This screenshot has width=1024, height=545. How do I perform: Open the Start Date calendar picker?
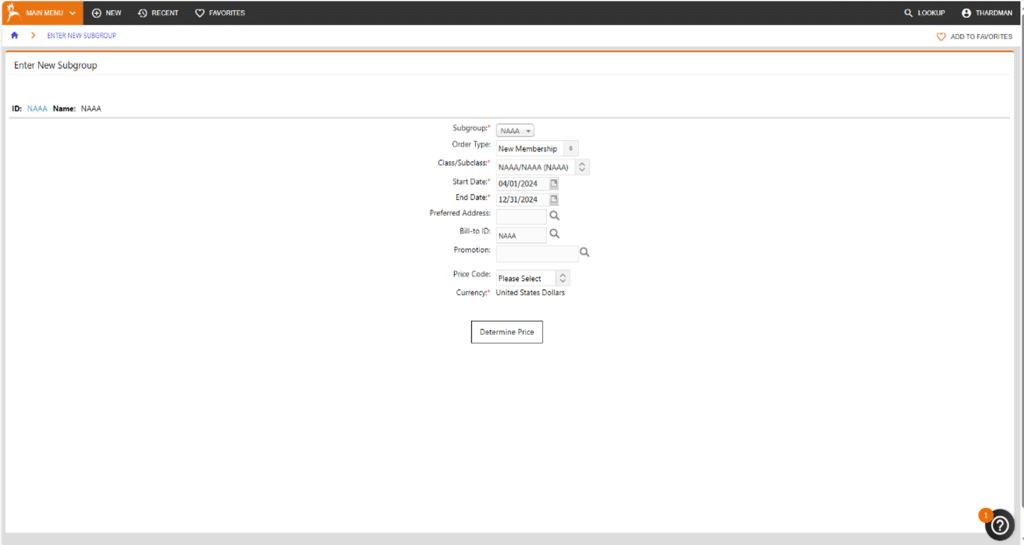coord(554,183)
